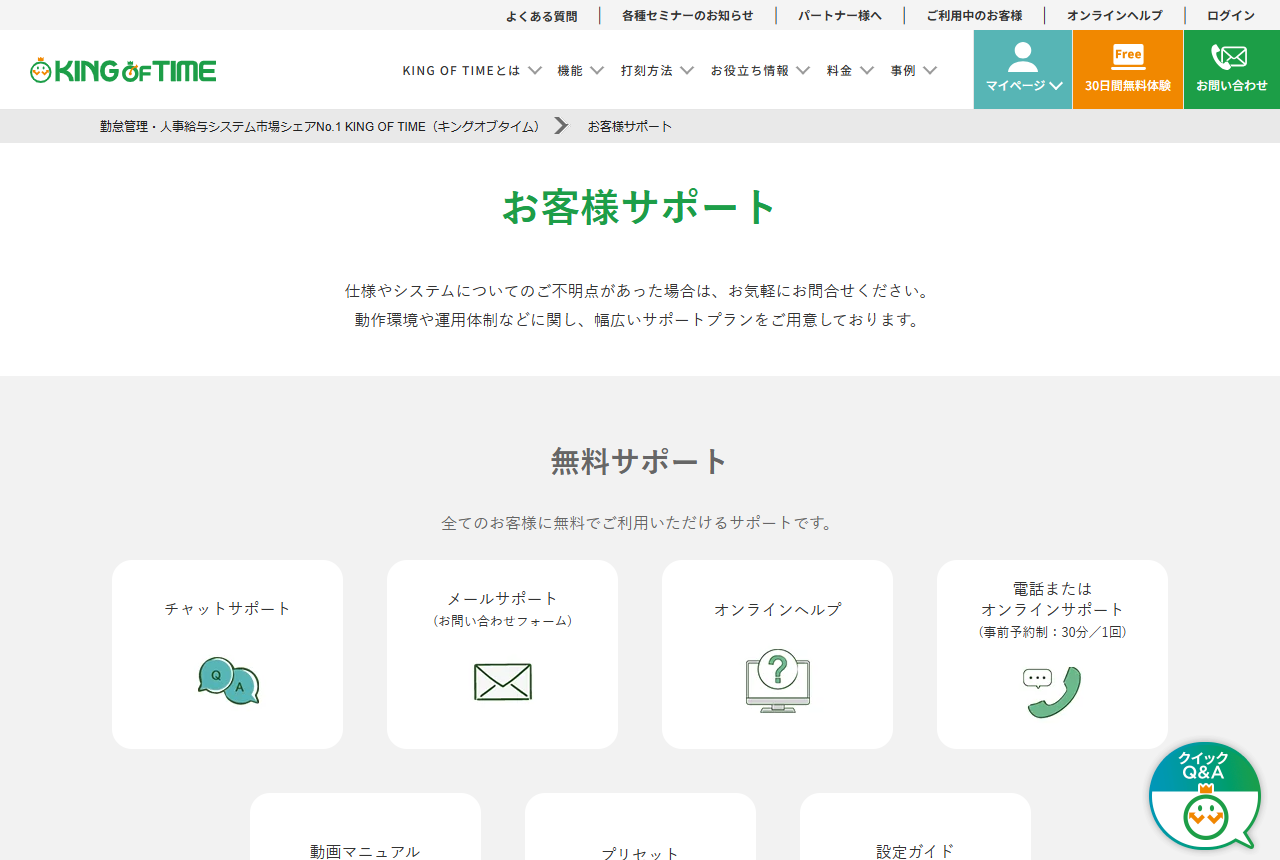Image resolution: width=1280 pixels, height=860 pixels.
Task: Go to よくある質問 link
Action: (x=541, y=16)
